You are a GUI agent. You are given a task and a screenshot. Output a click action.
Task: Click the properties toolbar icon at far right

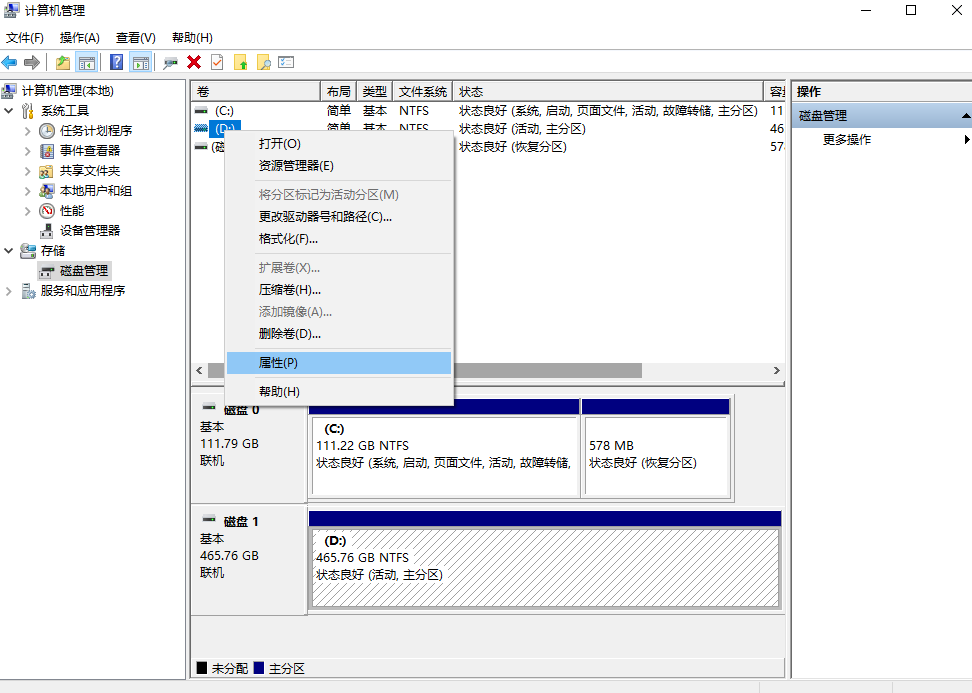point(285,62)
